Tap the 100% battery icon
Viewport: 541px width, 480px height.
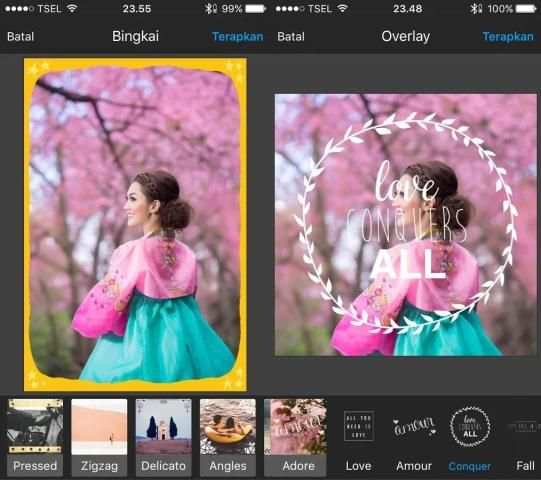(x=526, y=9)
